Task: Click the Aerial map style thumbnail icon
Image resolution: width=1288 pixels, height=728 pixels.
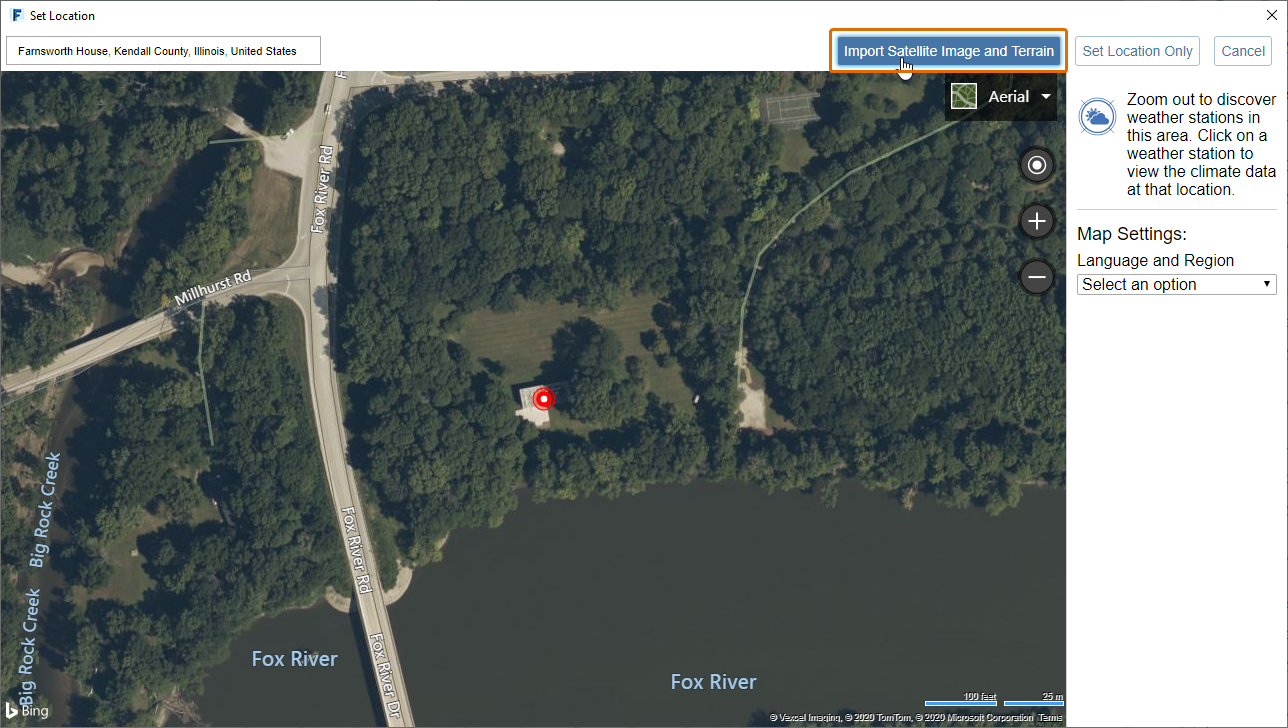Action: pos(964,96)
